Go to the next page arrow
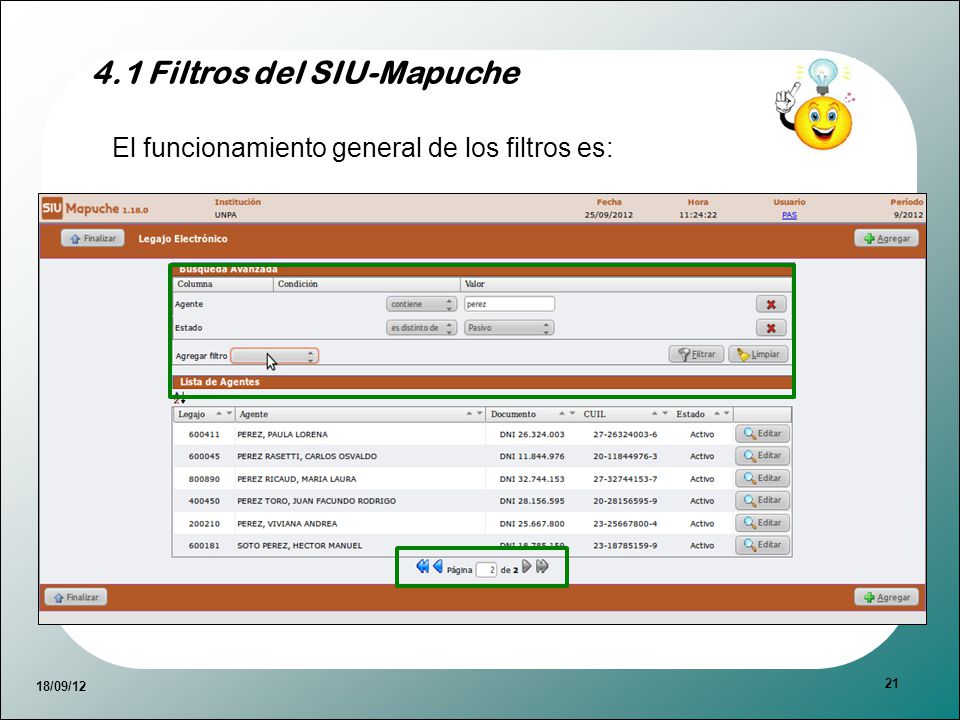 coord(527,566)
